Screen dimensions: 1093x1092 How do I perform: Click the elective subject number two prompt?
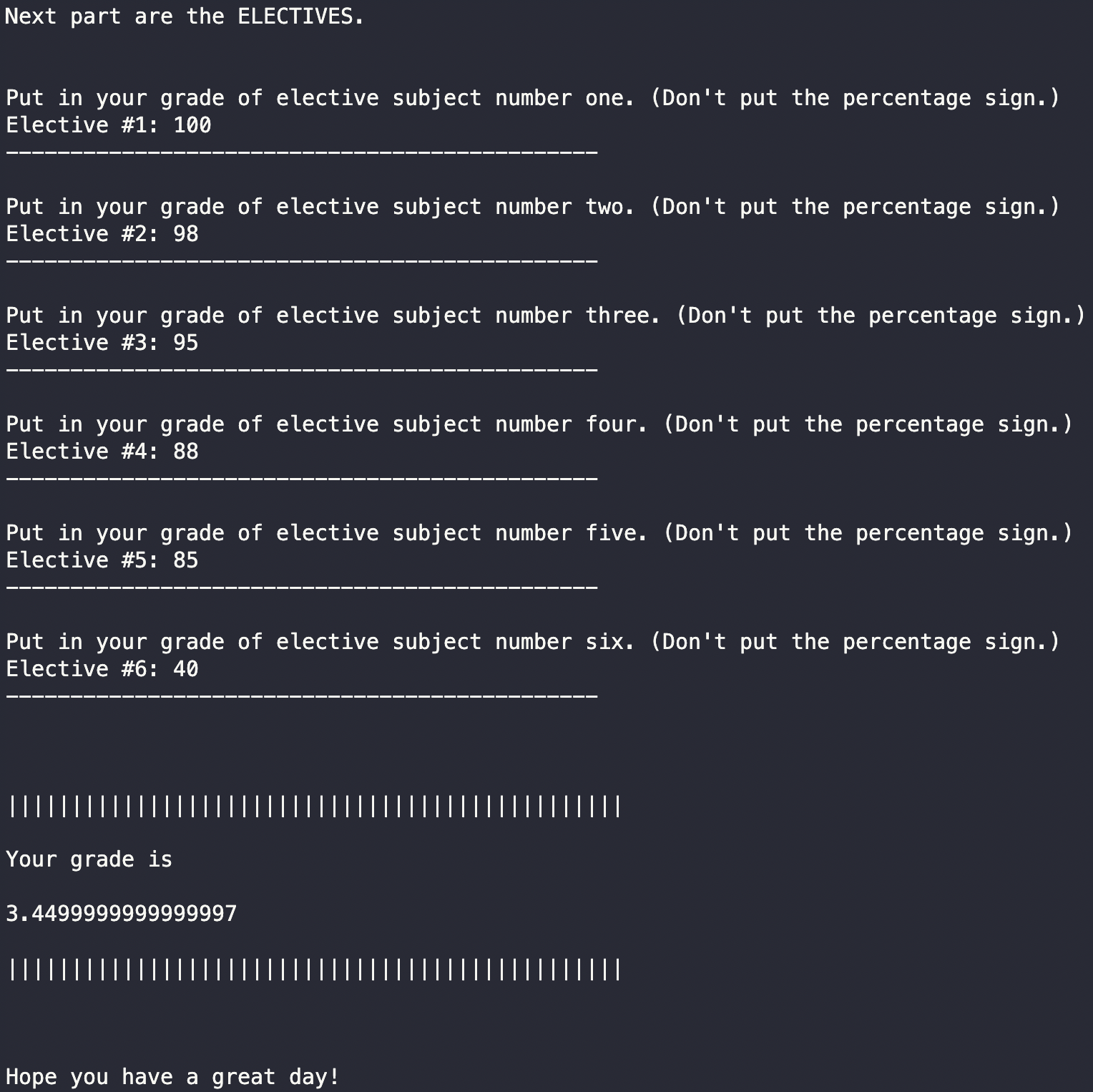tap(533, 208)
